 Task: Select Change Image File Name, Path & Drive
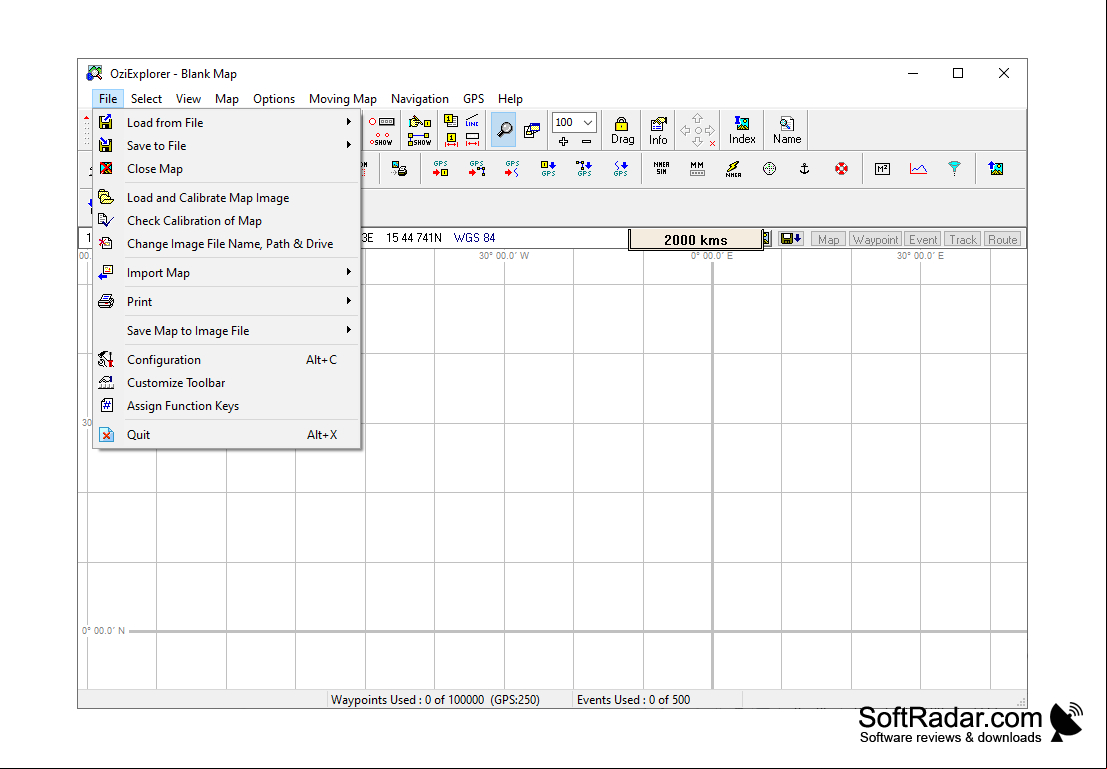227,244
